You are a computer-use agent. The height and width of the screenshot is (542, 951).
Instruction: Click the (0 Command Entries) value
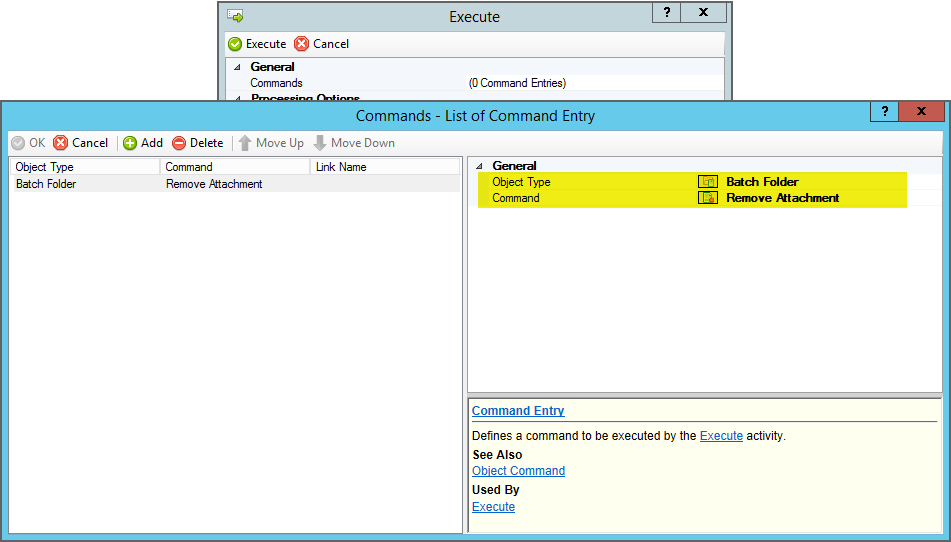pos(517,83)
